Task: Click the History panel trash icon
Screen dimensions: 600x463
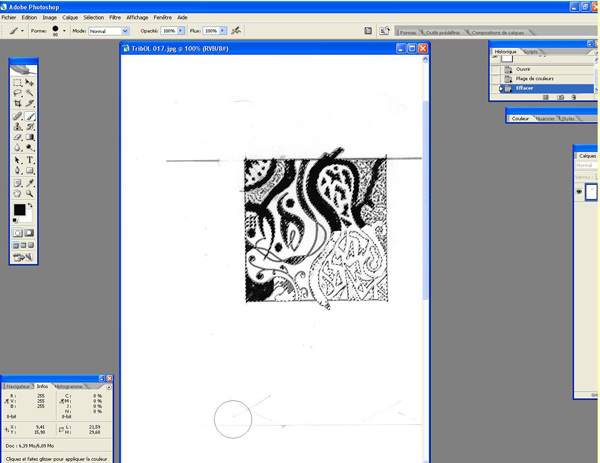Action: pyautogui.click(x=574, y=97)
